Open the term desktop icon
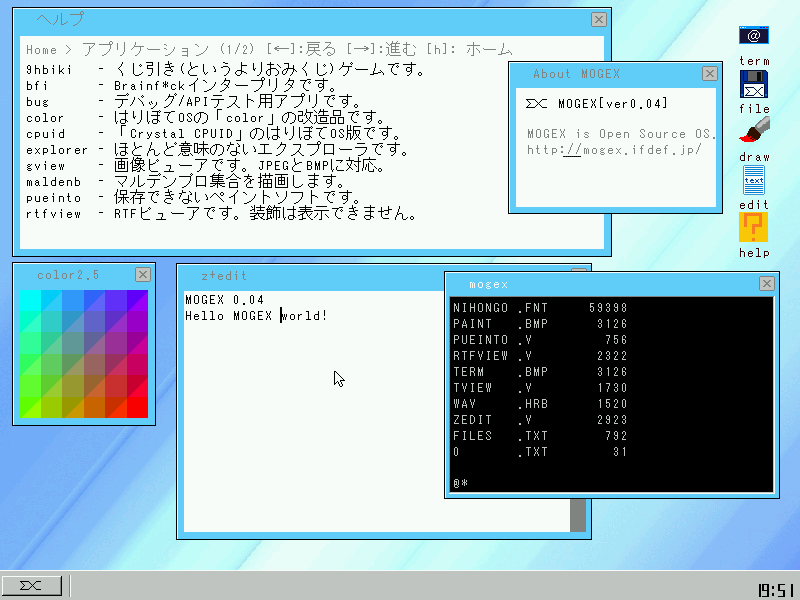This screenshot has width=800, height=600. click(754, 36)
